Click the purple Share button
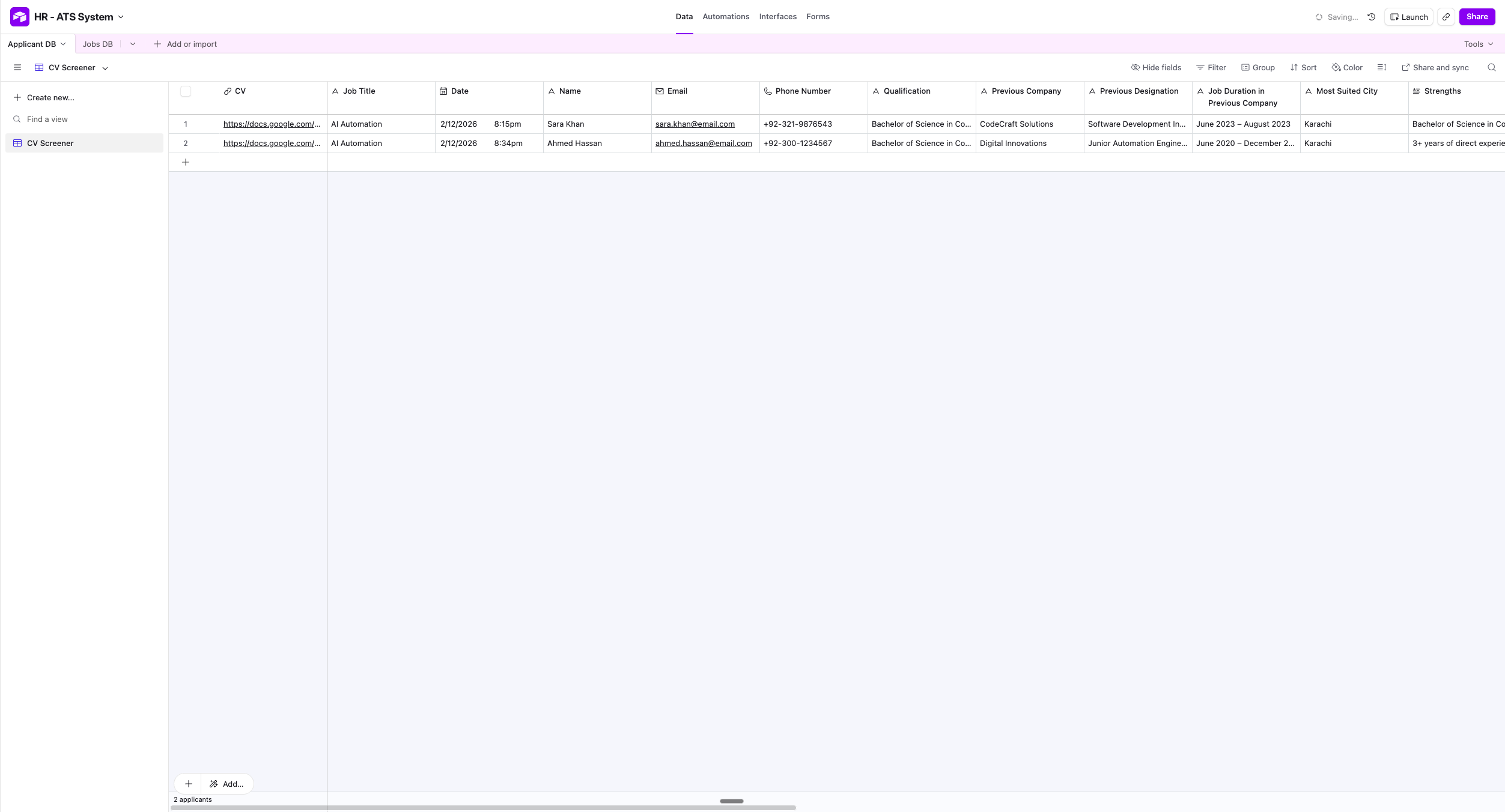 1477,17
